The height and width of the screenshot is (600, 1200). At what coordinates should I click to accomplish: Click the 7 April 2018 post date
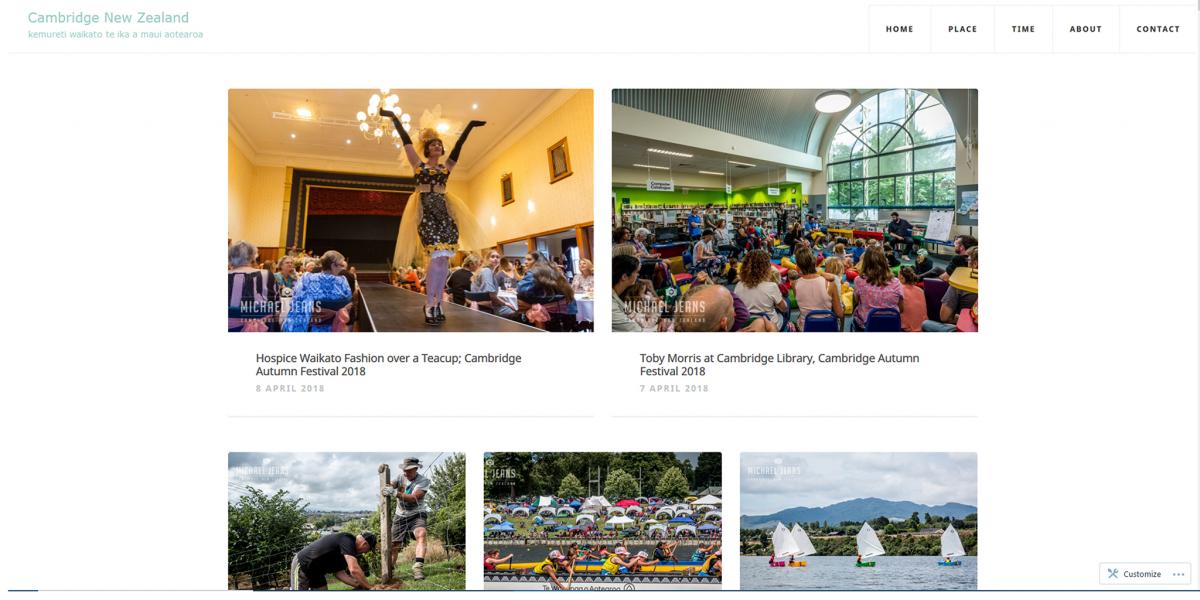coord(674,388)
